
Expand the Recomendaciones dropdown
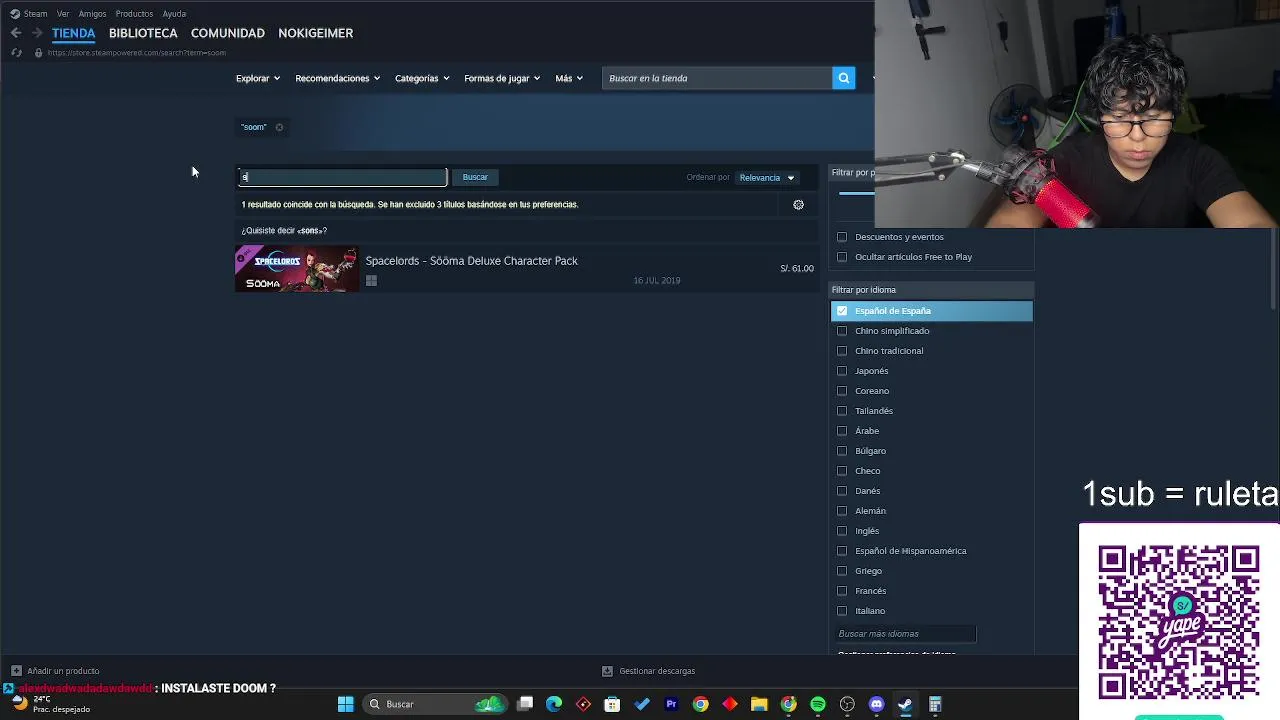[x=337, y=78]
